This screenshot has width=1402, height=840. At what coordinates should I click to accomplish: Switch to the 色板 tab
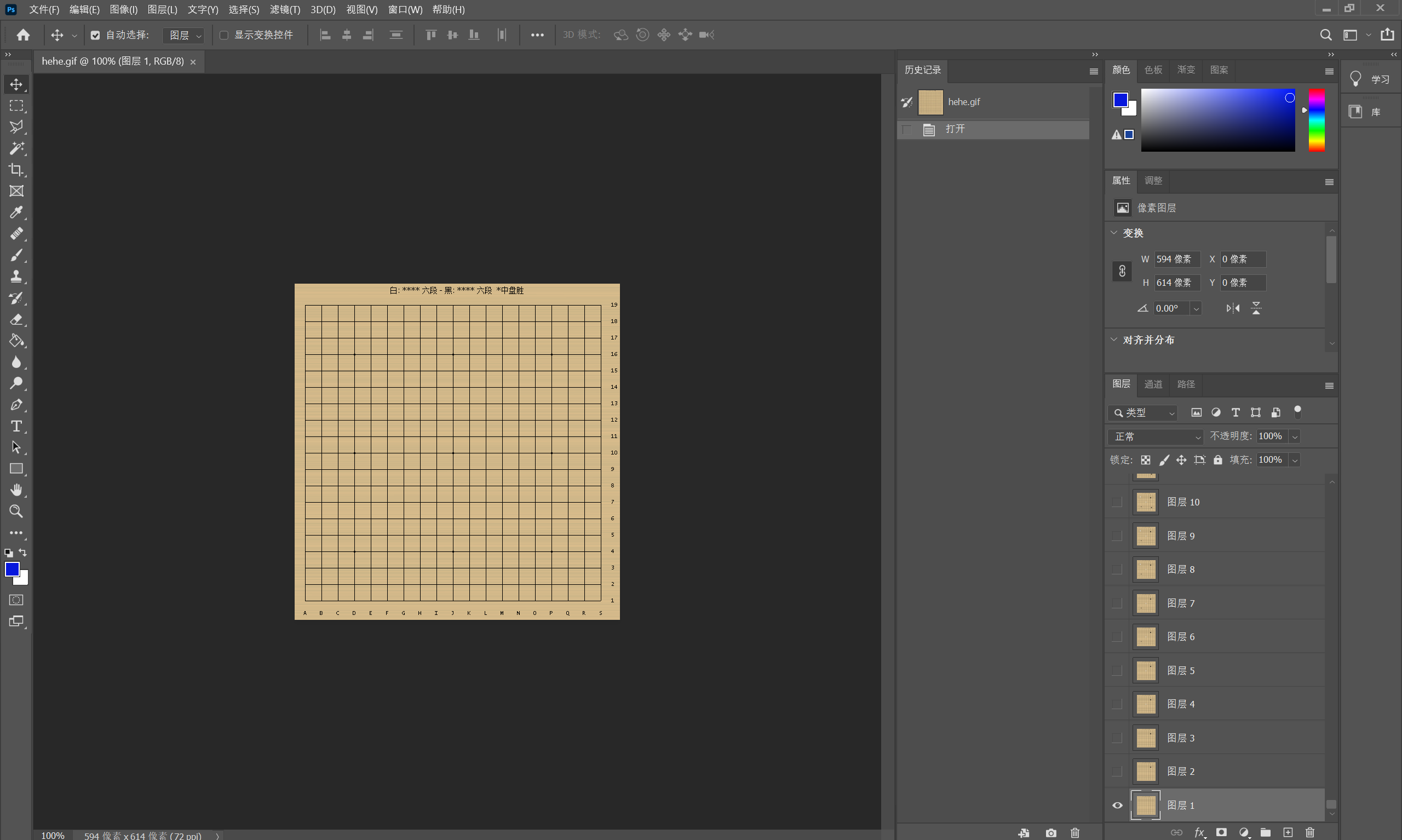1153,70
